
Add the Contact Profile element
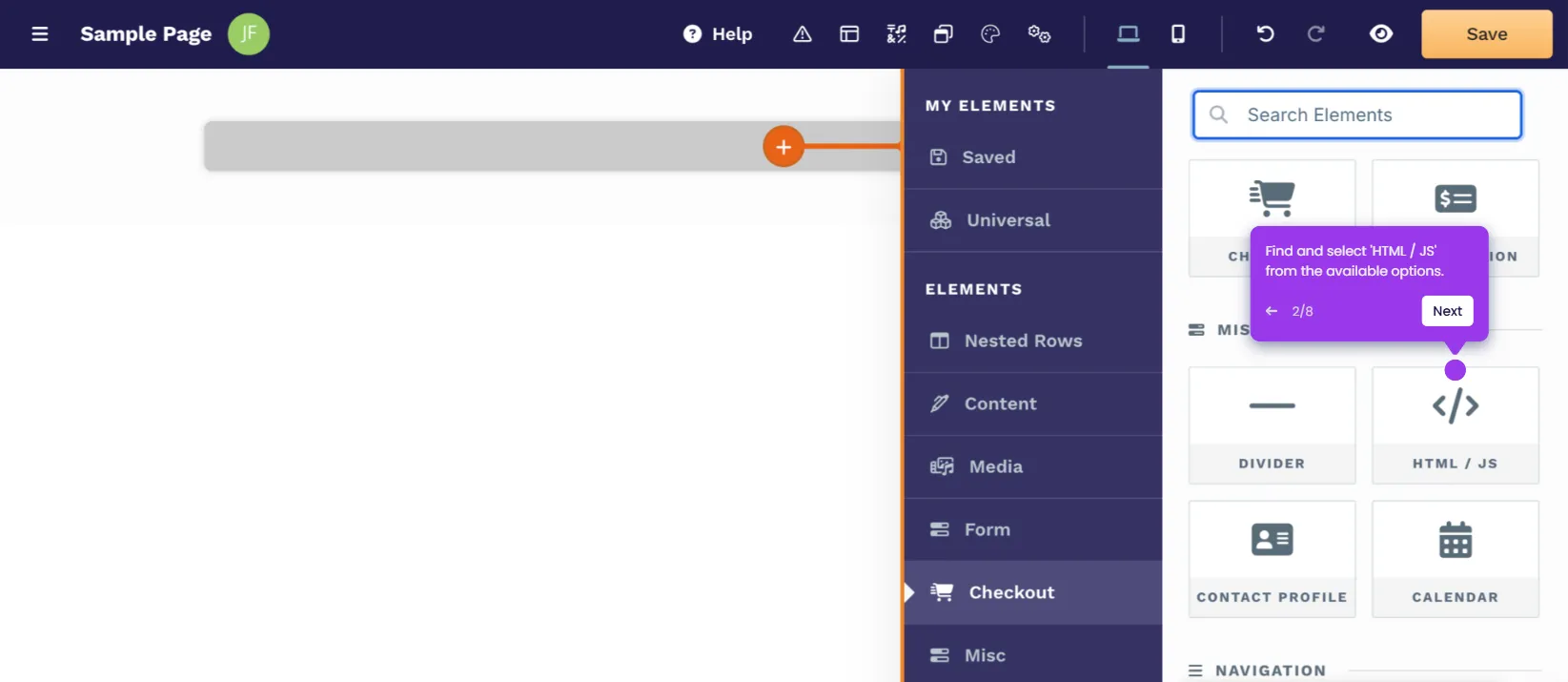coord(1273,559)
